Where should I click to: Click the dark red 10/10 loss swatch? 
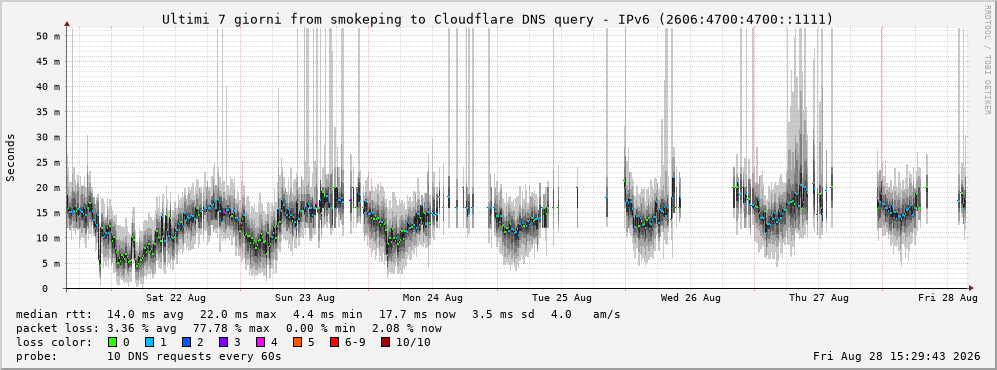coord(386,342)
